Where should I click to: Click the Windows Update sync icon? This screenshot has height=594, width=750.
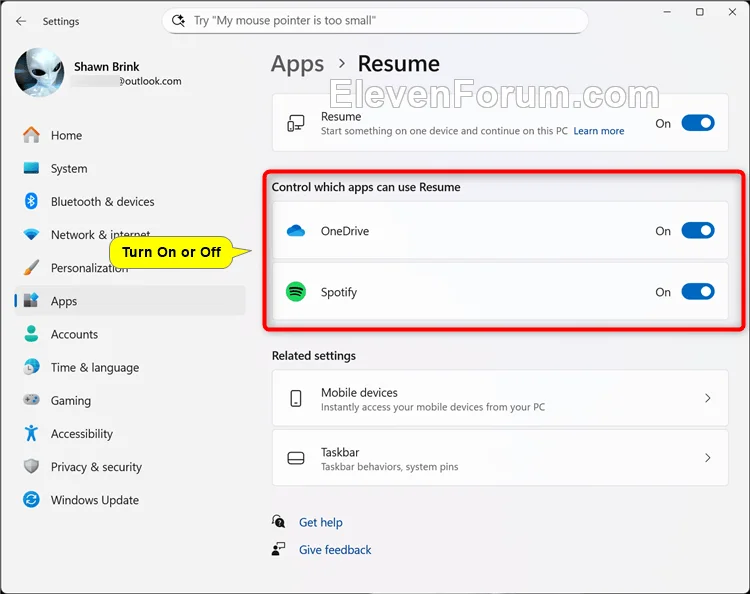pos(32,499)
